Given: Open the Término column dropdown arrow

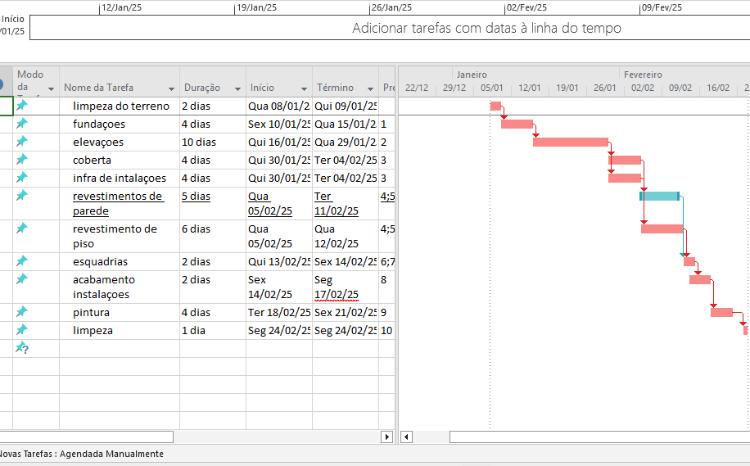Looking at the screenshot, I should point(369,88).
